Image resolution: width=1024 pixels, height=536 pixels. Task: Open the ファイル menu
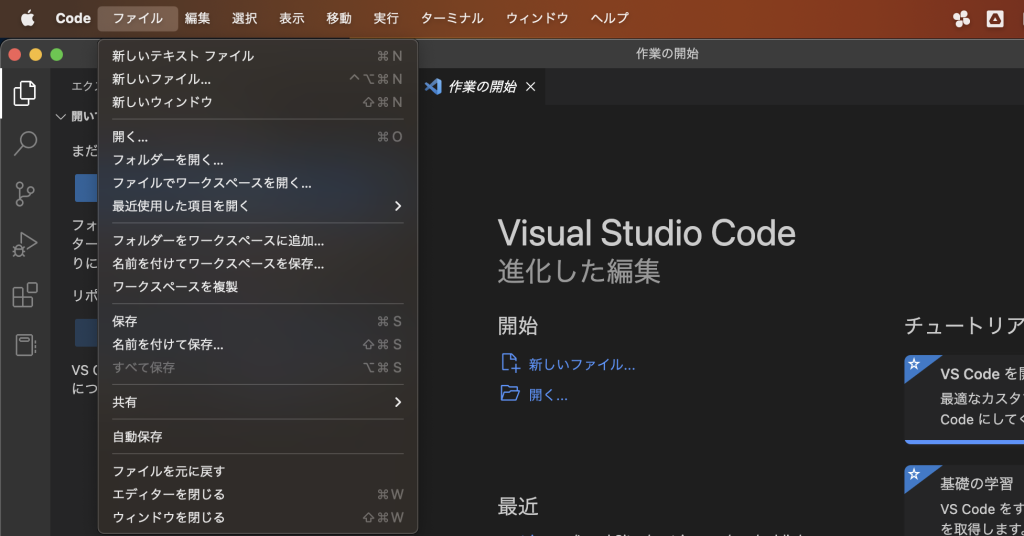138,18
